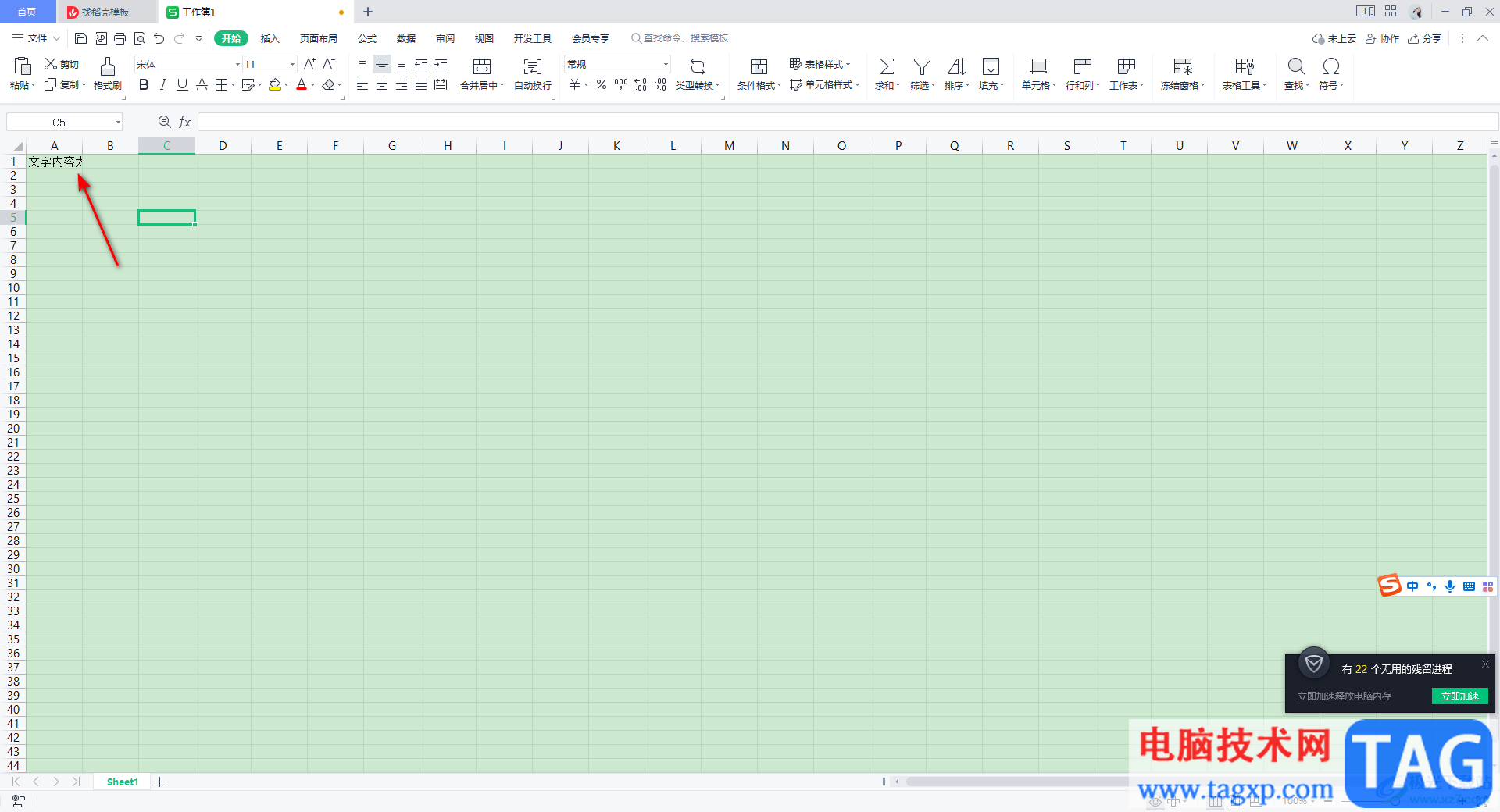Screen dimensions: 1500x812
Task: Click the save icon in quick toolbar
Action: tap(80, 38)
